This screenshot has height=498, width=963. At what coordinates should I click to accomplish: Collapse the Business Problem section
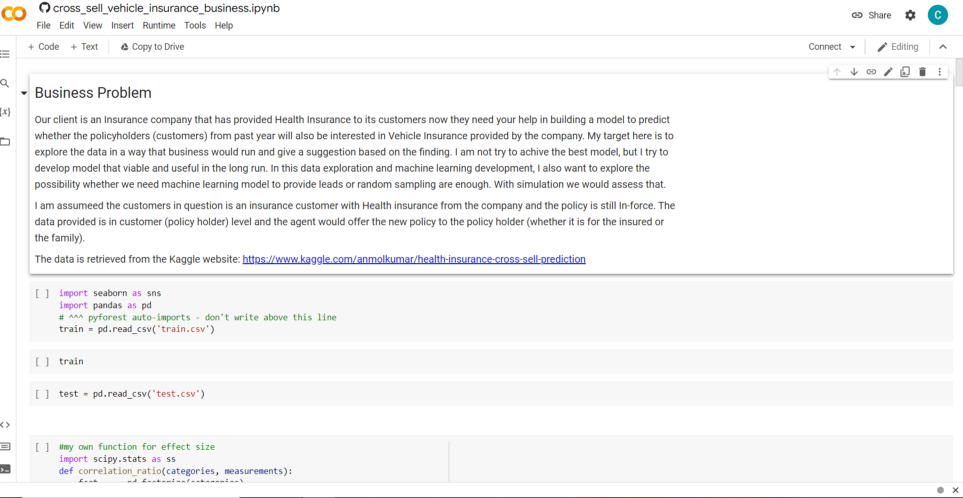[x=24, y=93]
